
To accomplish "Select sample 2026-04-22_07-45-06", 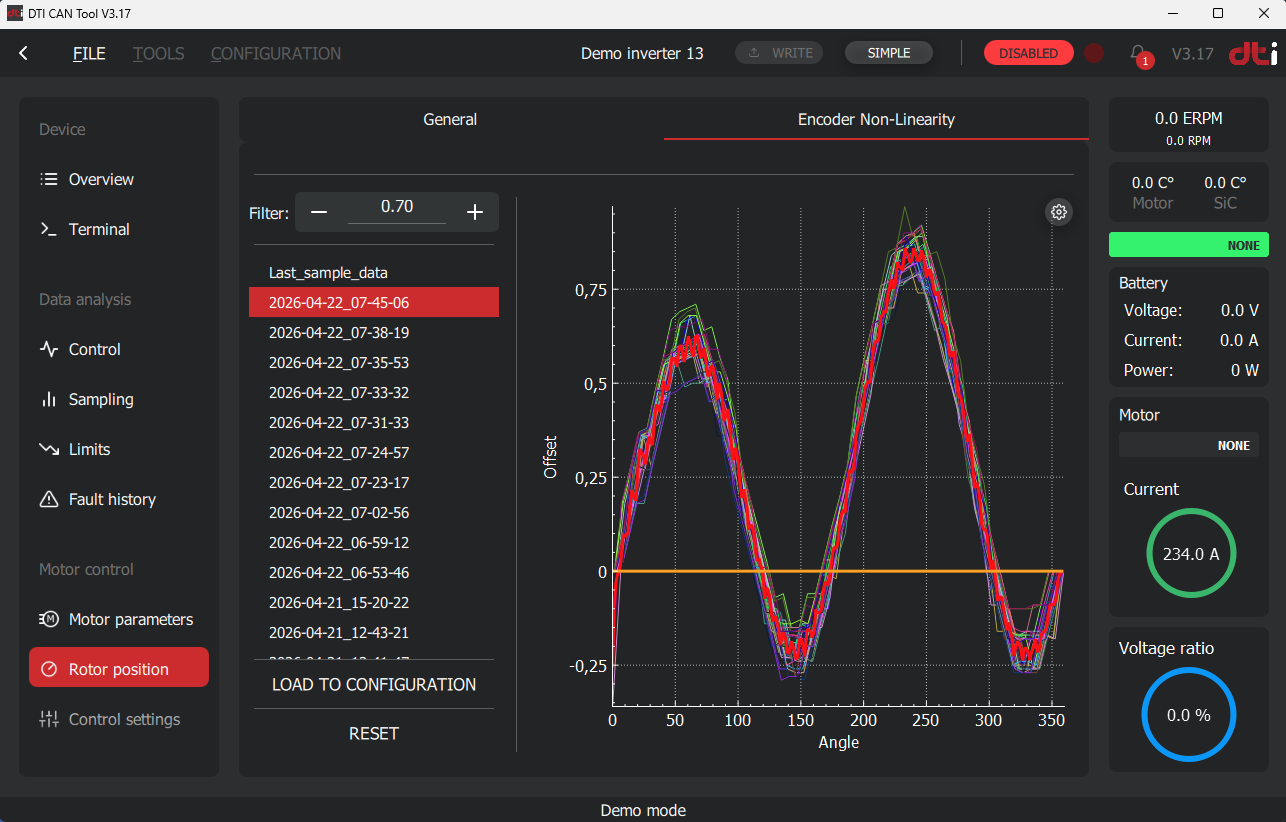I will [374, 302].
